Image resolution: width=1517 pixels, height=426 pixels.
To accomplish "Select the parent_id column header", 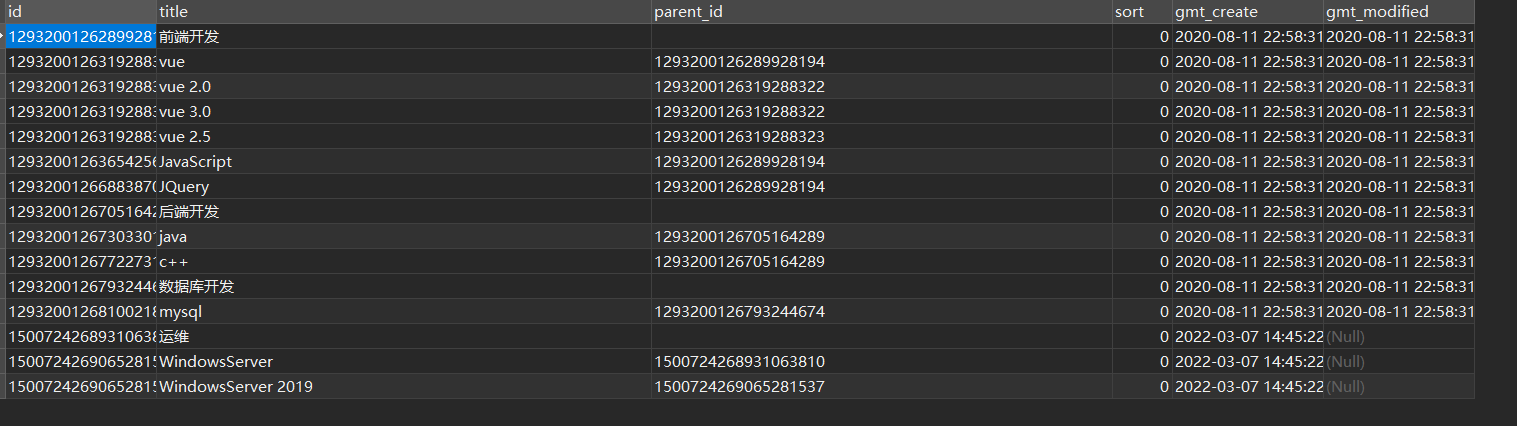I will (x=882, y=12).
